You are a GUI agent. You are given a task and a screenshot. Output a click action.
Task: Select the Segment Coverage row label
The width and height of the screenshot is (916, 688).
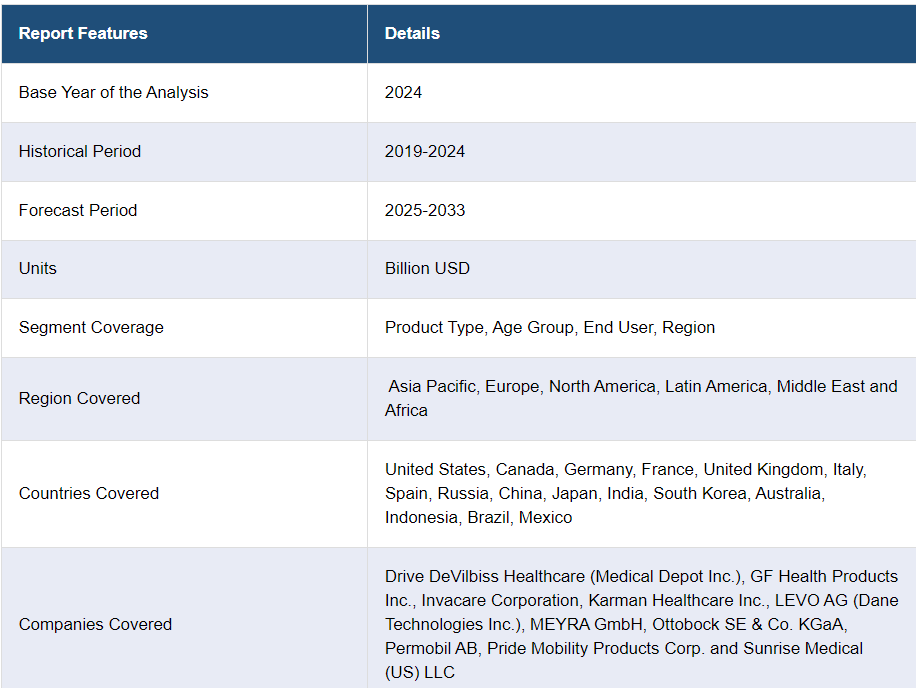click(91, 328)
